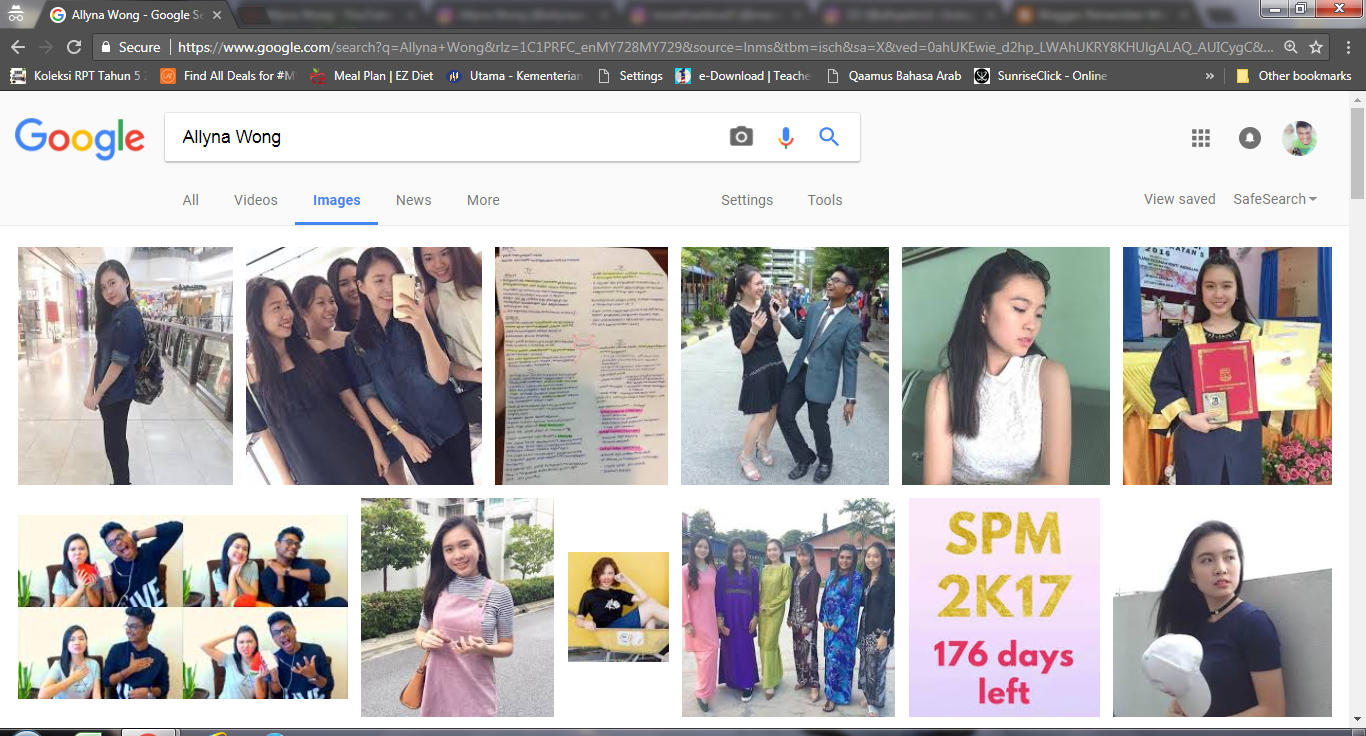
Task: Click the blue search magnifier icon
Action: click(x=828, y=136)
